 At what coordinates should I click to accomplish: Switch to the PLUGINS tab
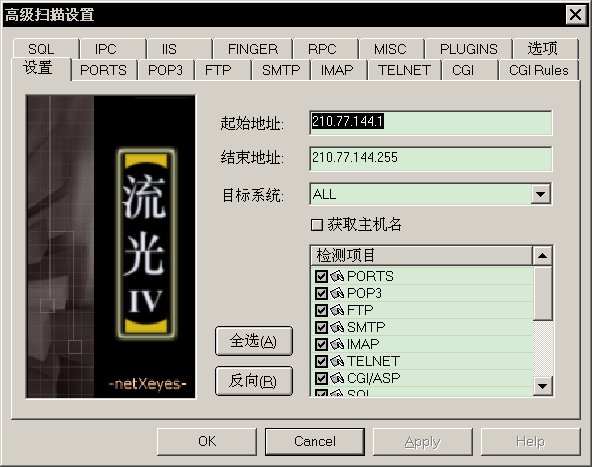(469, 49)
